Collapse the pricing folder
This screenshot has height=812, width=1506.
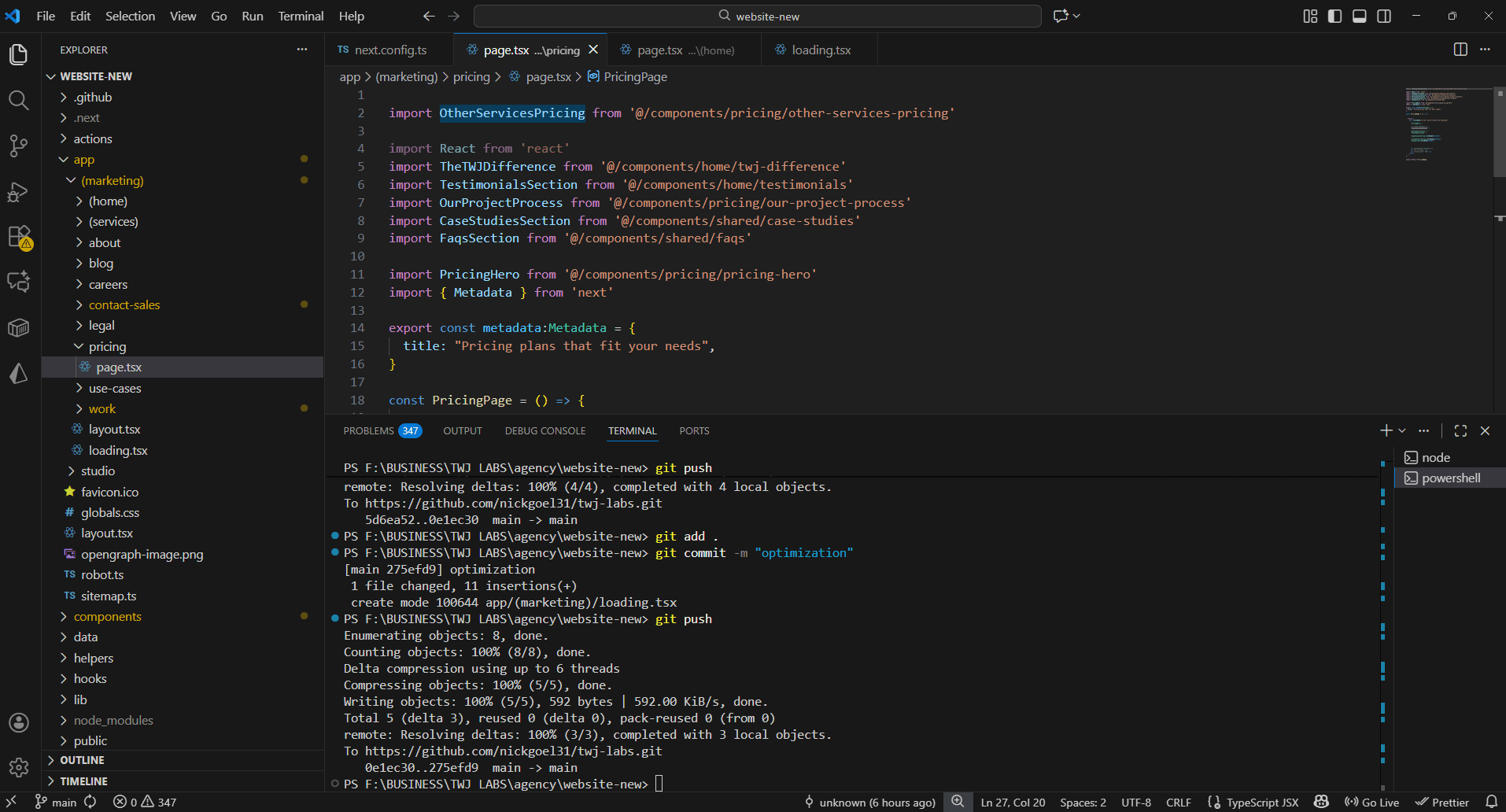pos(107,346)
